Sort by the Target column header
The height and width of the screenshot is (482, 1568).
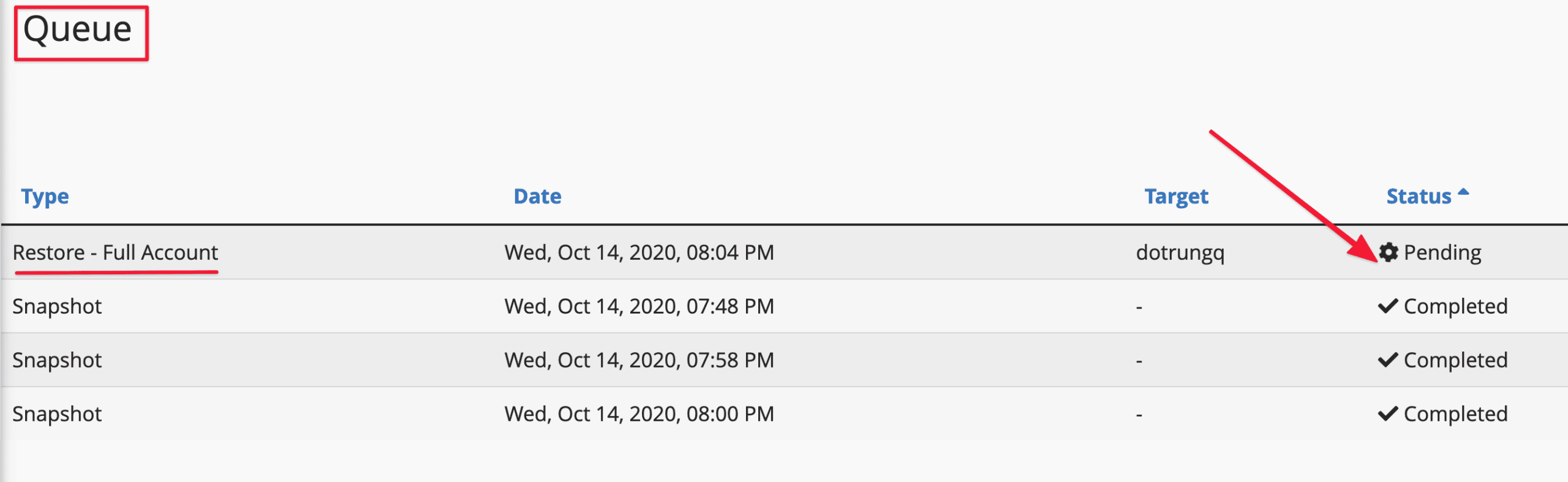1177,197
